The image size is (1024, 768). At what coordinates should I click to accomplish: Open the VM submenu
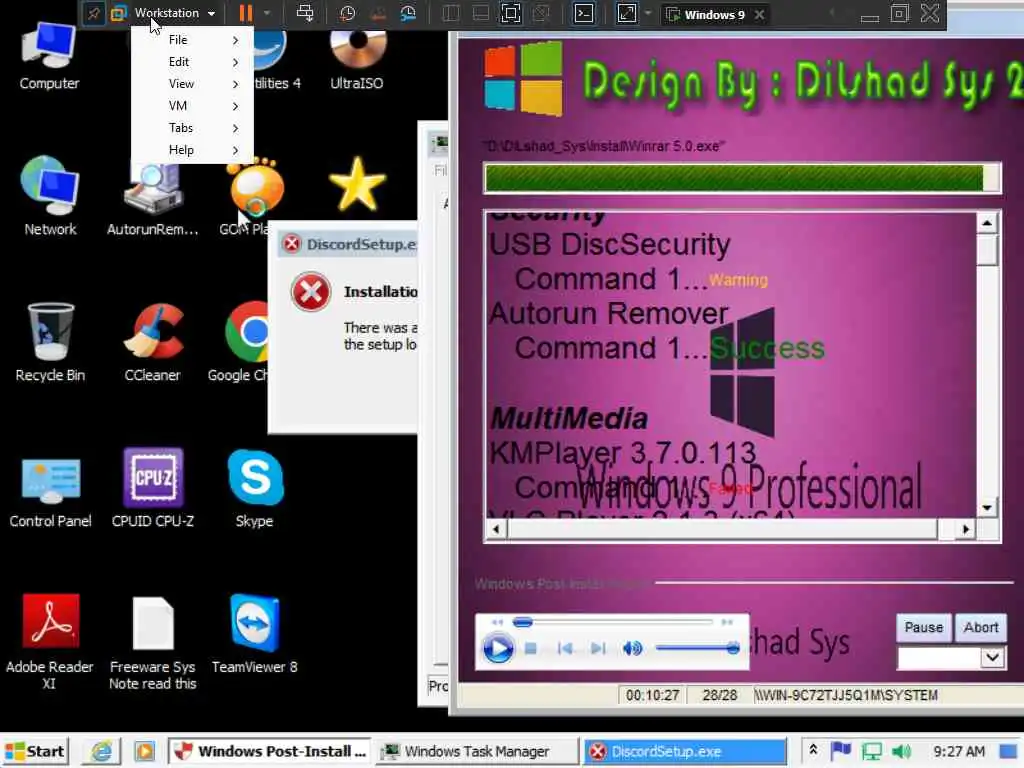[192, 106]
